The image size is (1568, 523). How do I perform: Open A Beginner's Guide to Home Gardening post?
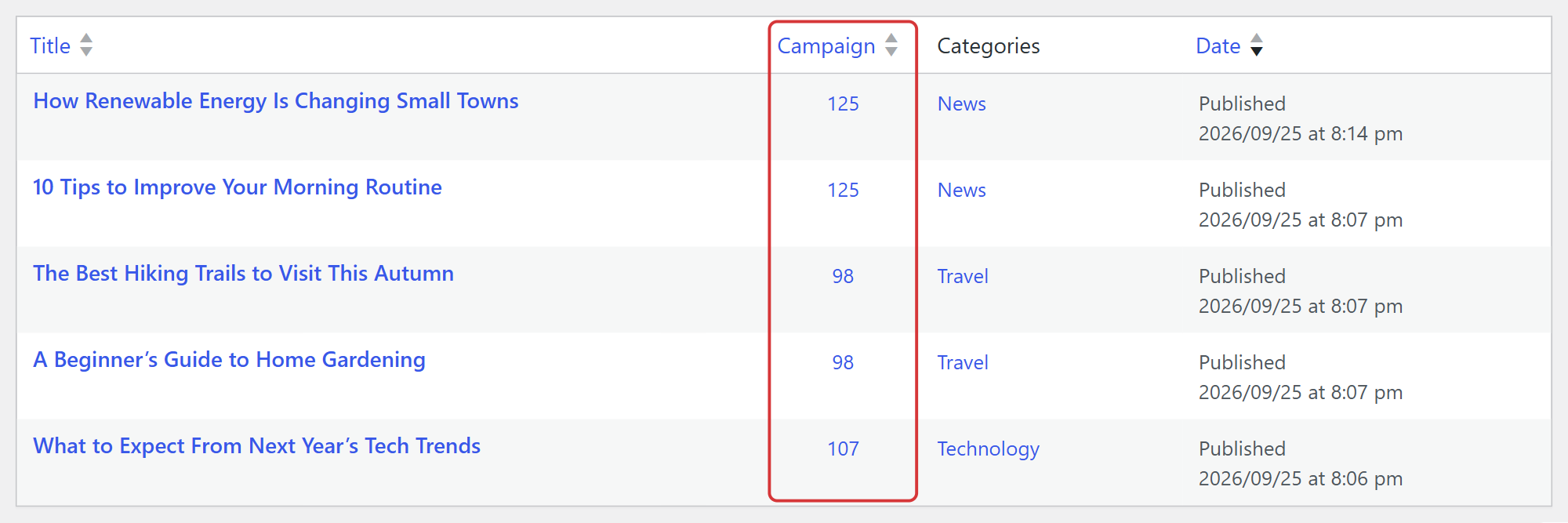(x=230, y=360)
